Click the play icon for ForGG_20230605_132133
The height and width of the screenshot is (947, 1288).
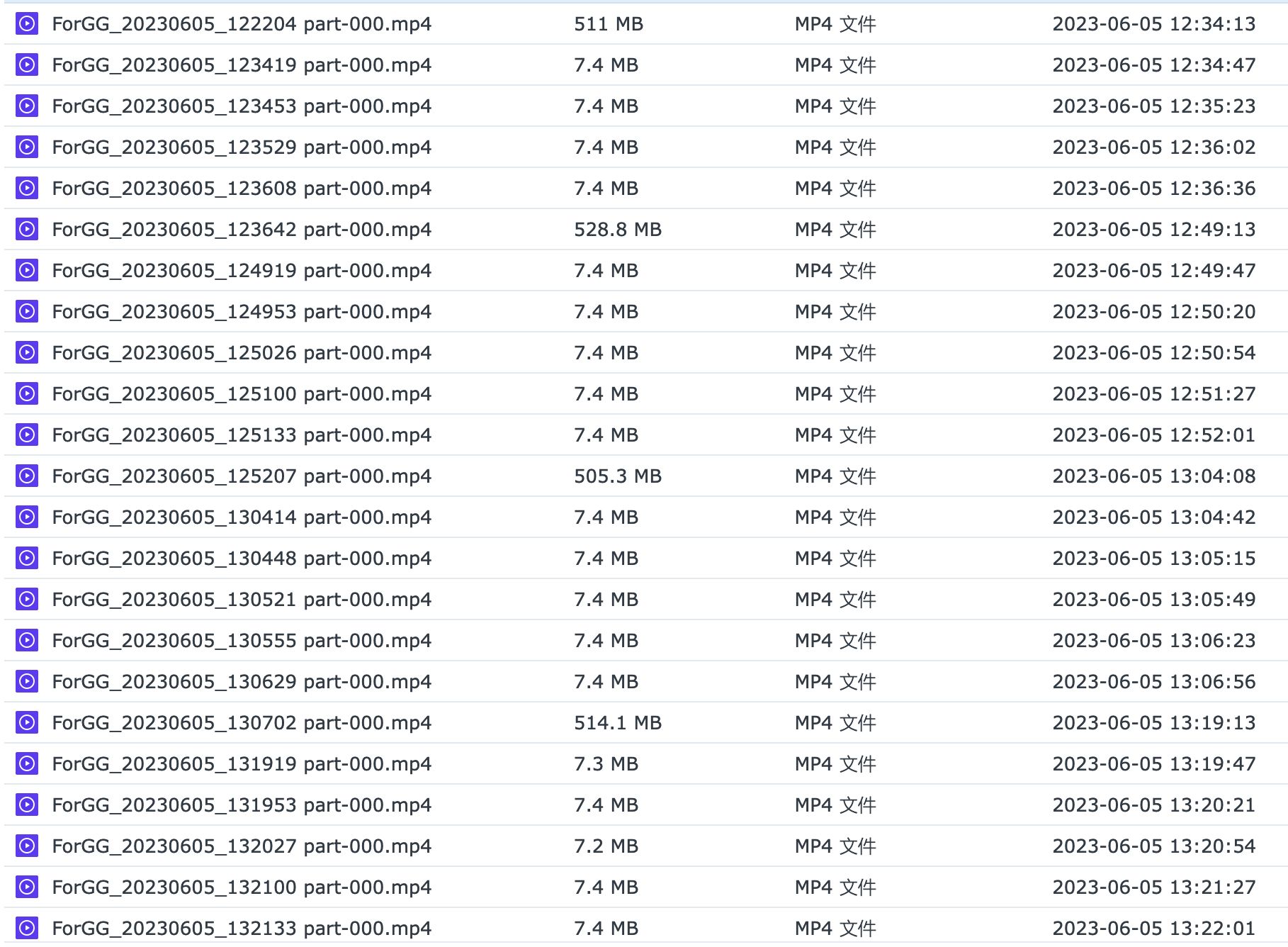point(26,928)
